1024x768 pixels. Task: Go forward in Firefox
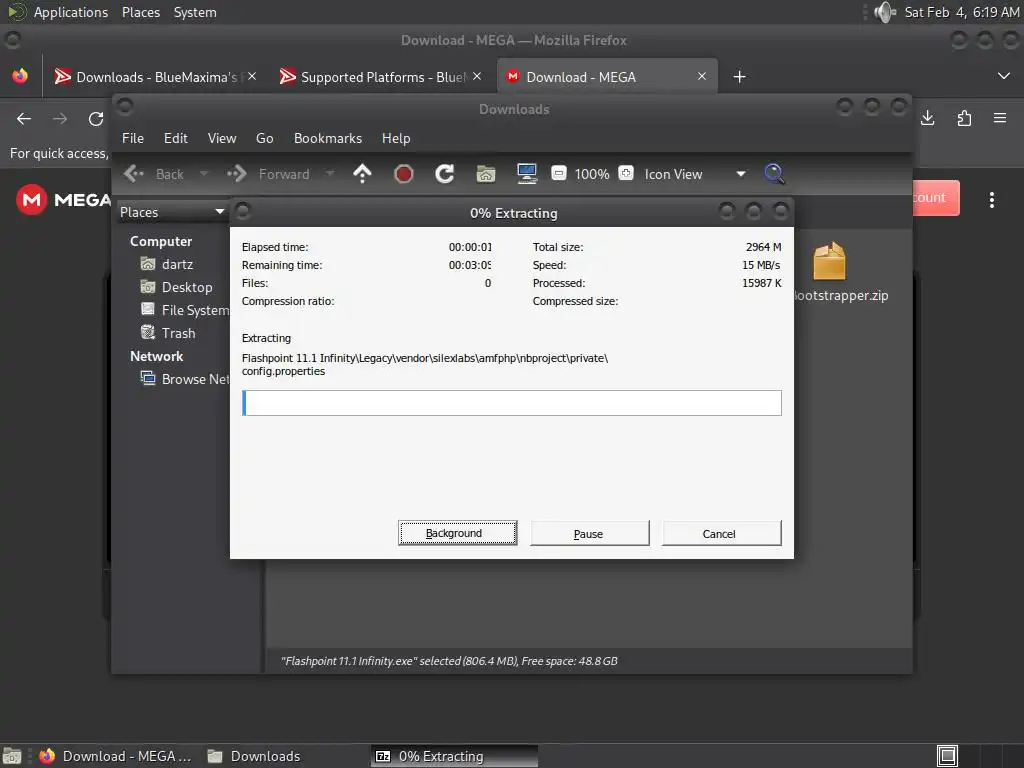pyautogui.click(x=60, y=118)
